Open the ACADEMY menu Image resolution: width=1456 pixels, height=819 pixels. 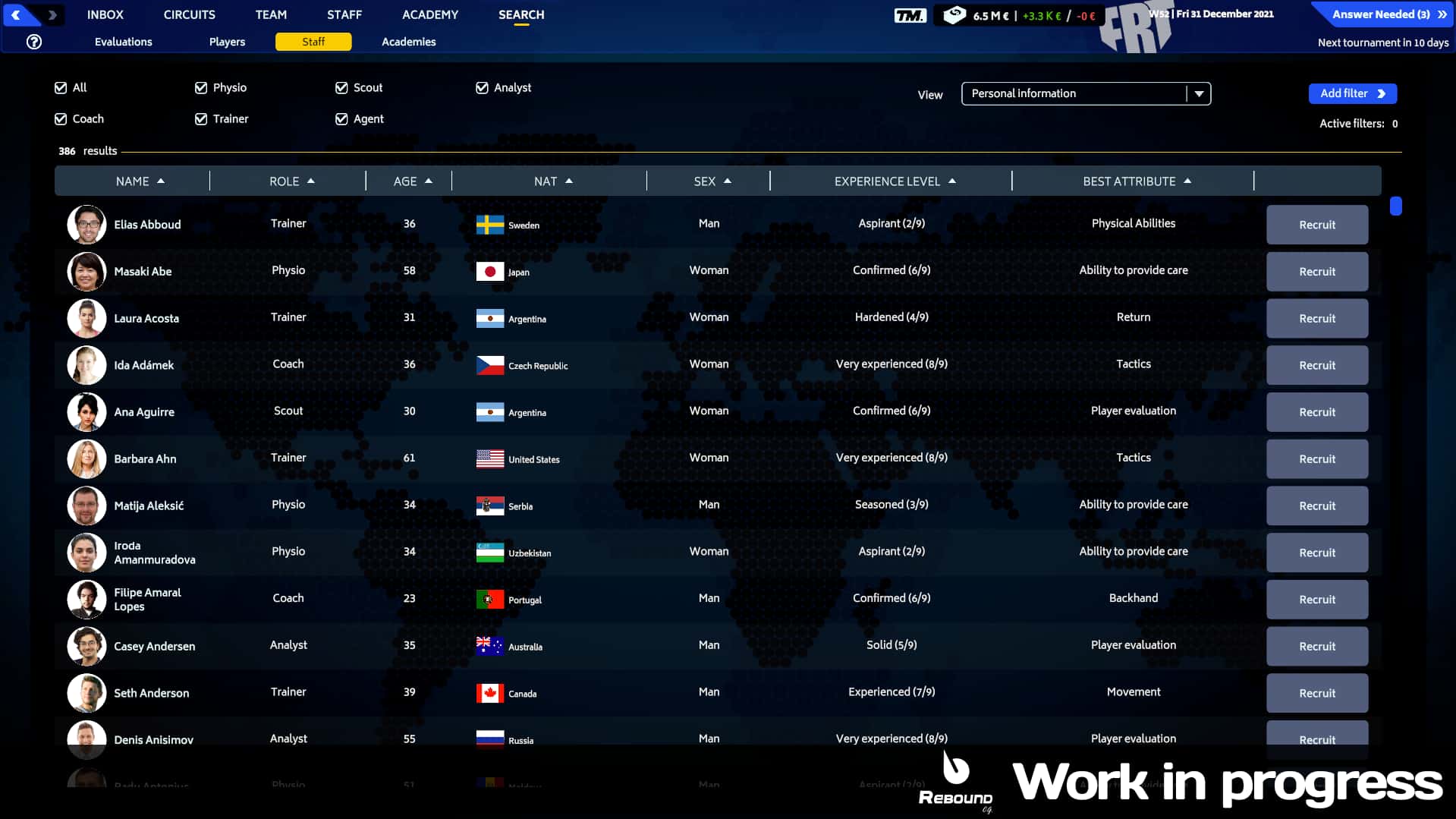click(x=429, y=14)
